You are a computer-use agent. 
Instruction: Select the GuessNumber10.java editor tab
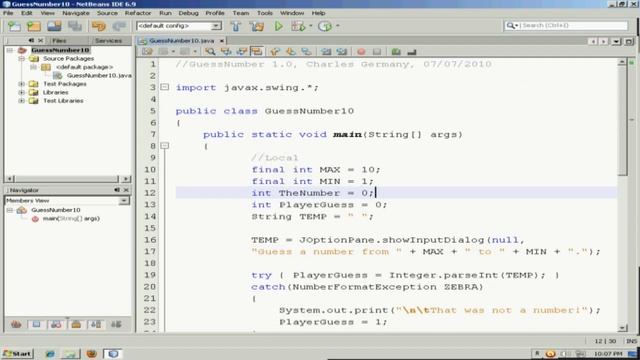click(181, 41)
